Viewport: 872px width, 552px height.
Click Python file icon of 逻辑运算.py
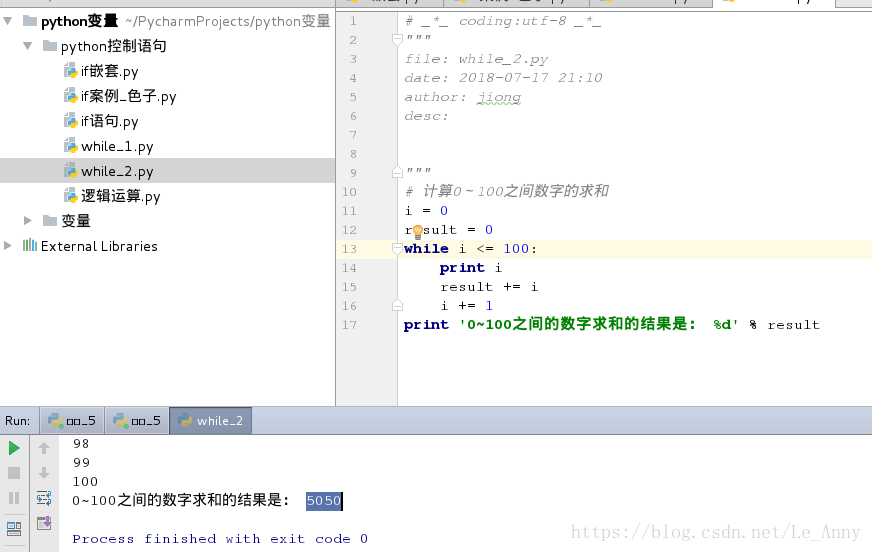point(71,196)
